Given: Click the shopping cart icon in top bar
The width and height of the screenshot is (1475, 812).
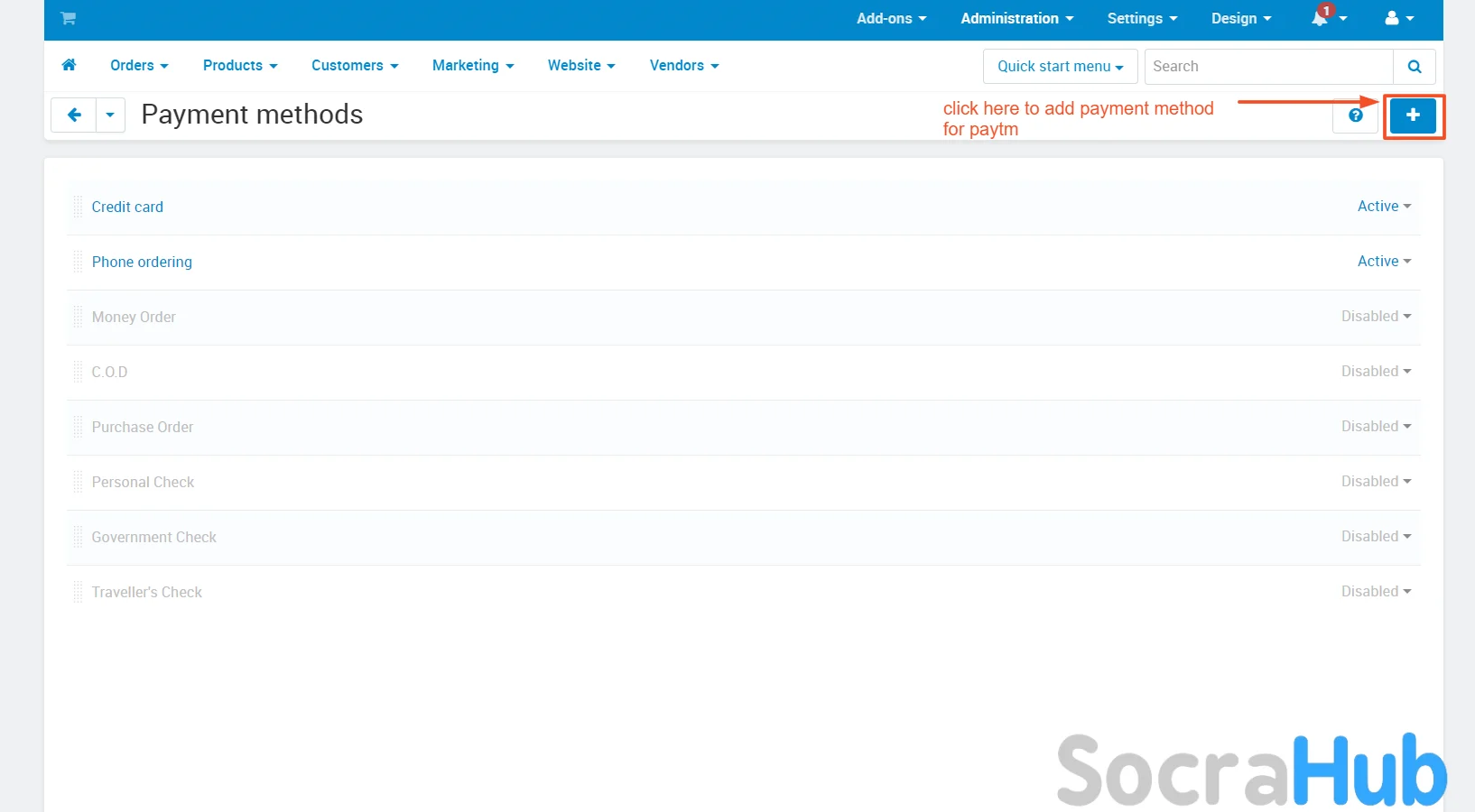Looking at the screenshot, I should coord(69,18).
